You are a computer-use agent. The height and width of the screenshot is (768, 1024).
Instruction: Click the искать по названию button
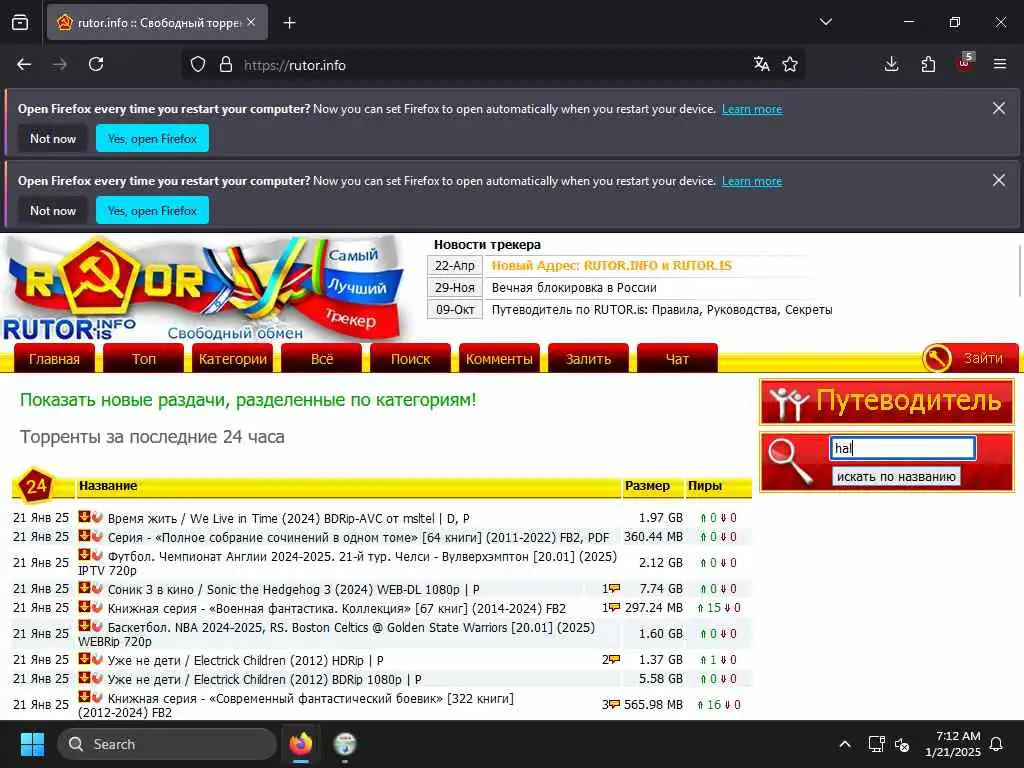896,476
